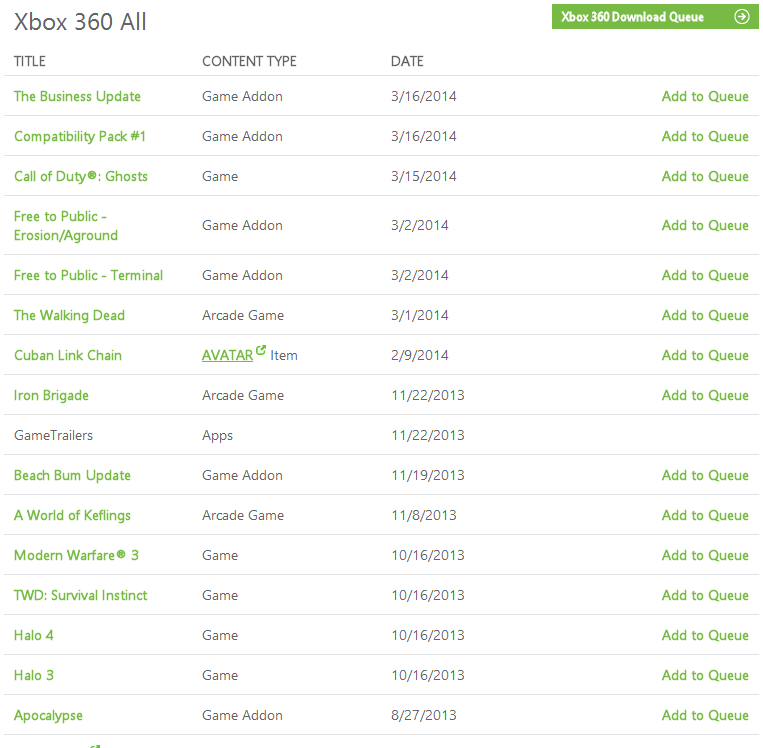763x748 pixels.
Task: Click the DATE column header
Action: pyautogui.click(x=407, y=62)
